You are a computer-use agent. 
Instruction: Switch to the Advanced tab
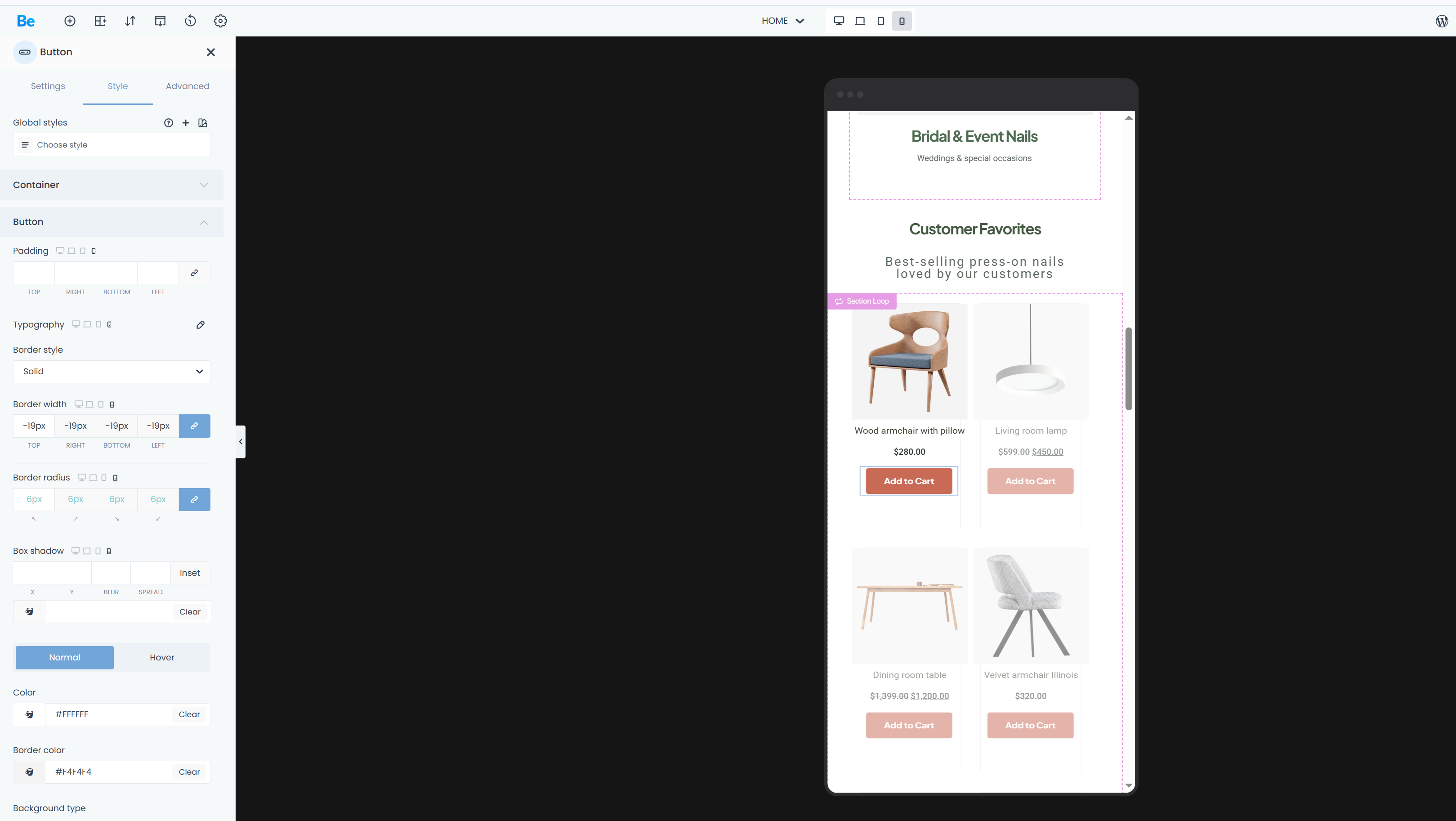[x=187, y=86]
